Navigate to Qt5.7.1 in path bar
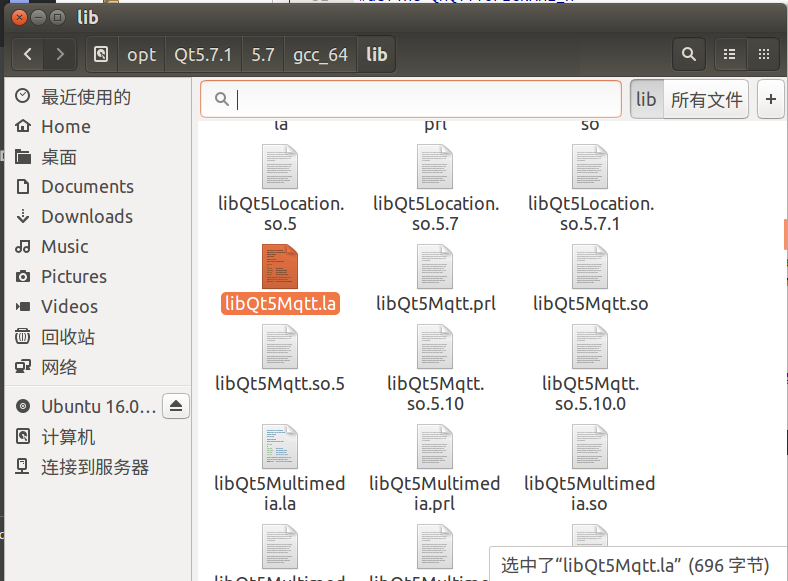Image resolution: width=788 pixels, height=581 pixels. click(x=203, y=54)
